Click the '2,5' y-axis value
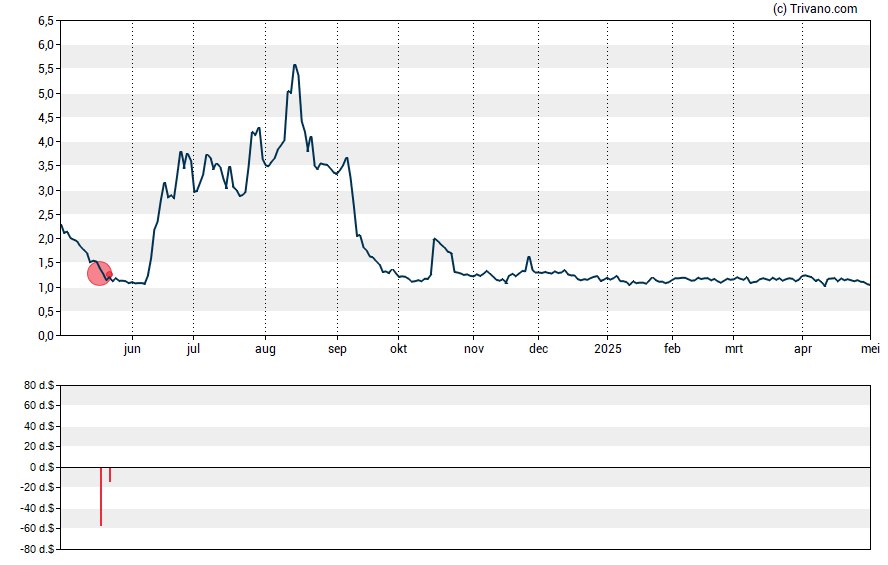Viewport: 888px width, 565px height. (x=46, y=215)
